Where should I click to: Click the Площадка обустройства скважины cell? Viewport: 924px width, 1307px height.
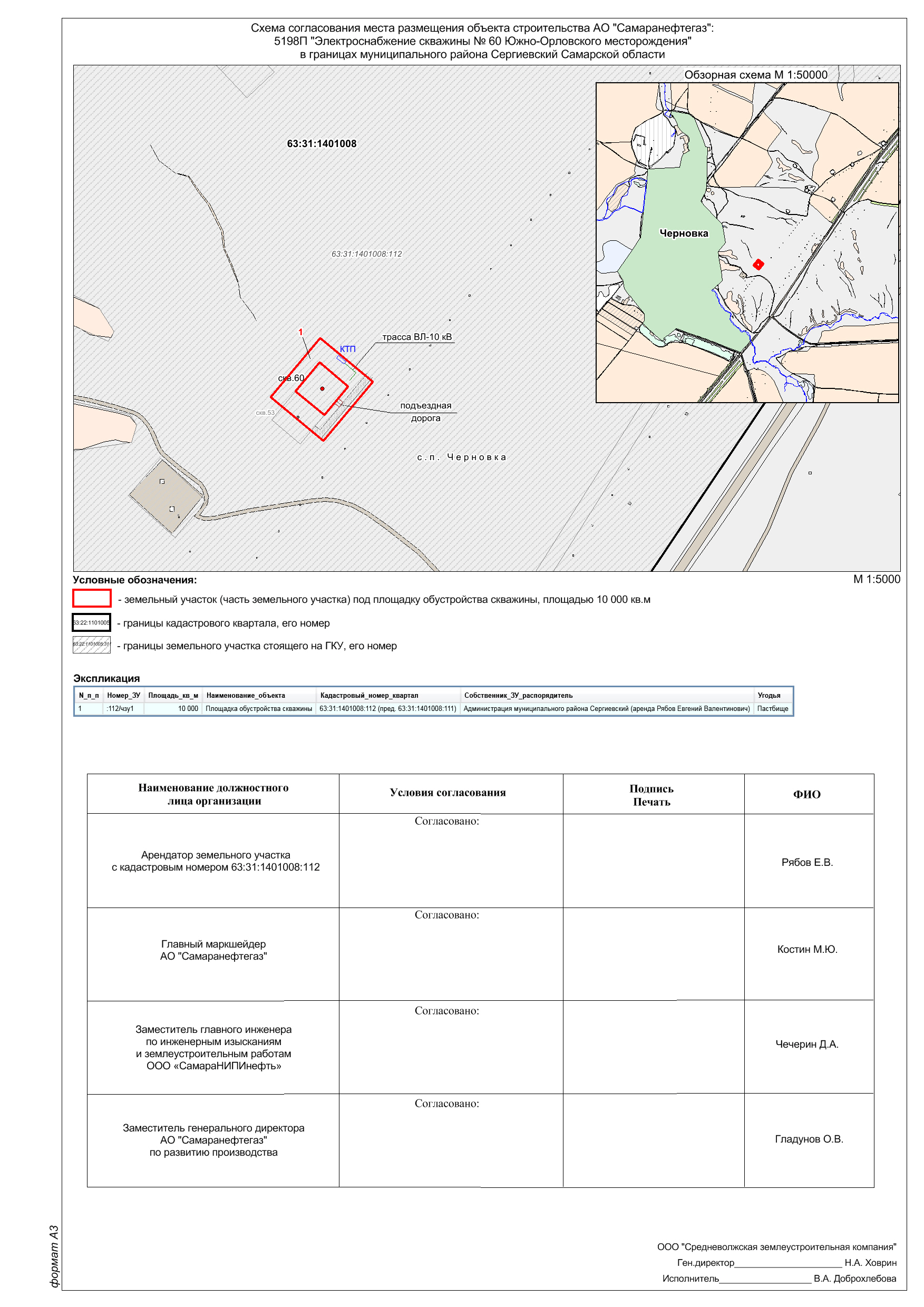(259, 709)
